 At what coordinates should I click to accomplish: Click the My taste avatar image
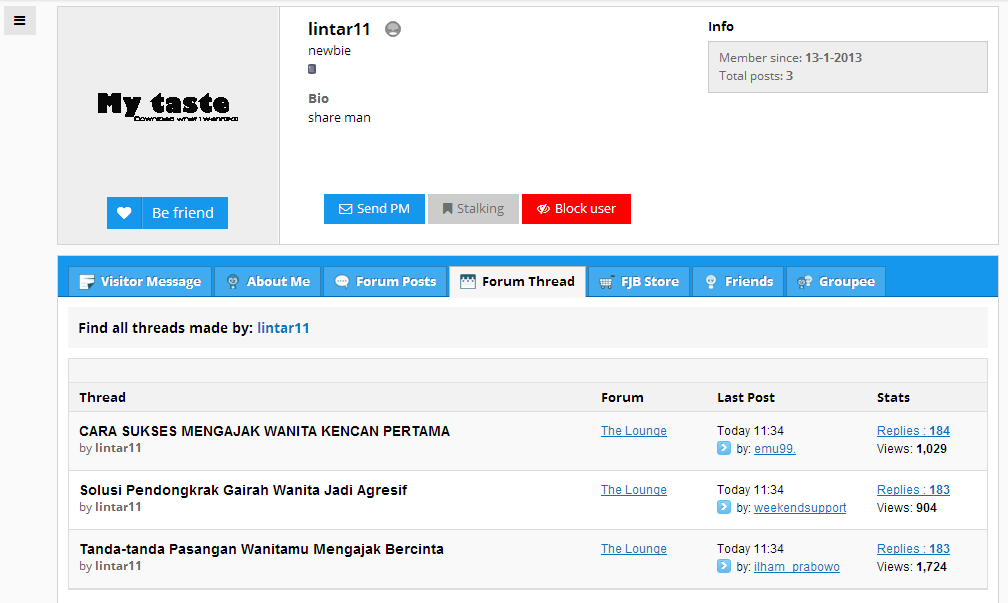click(x=167, y=106)
